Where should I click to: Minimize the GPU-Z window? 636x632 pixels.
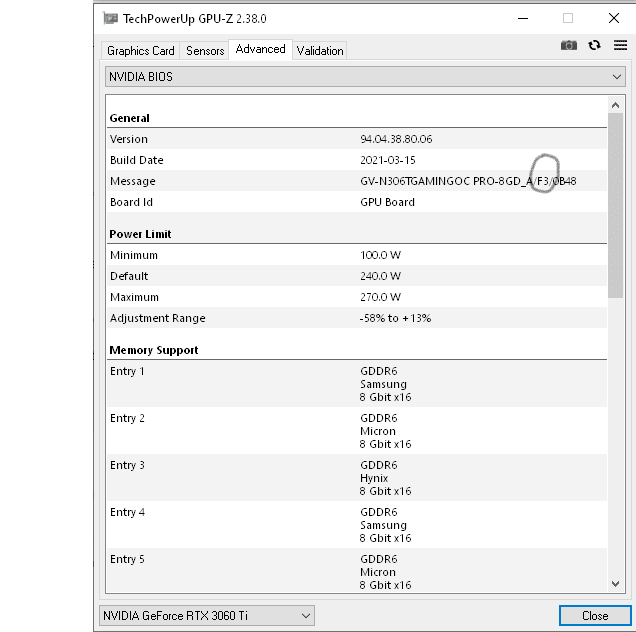coord(523,18)
